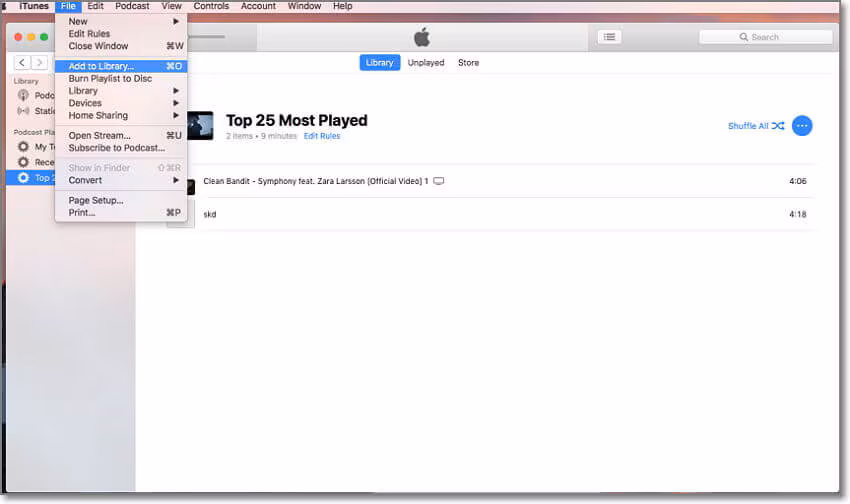850x504 pixels.
Task: Choose Subscribe to Podcast menu item
Action: 121,148
